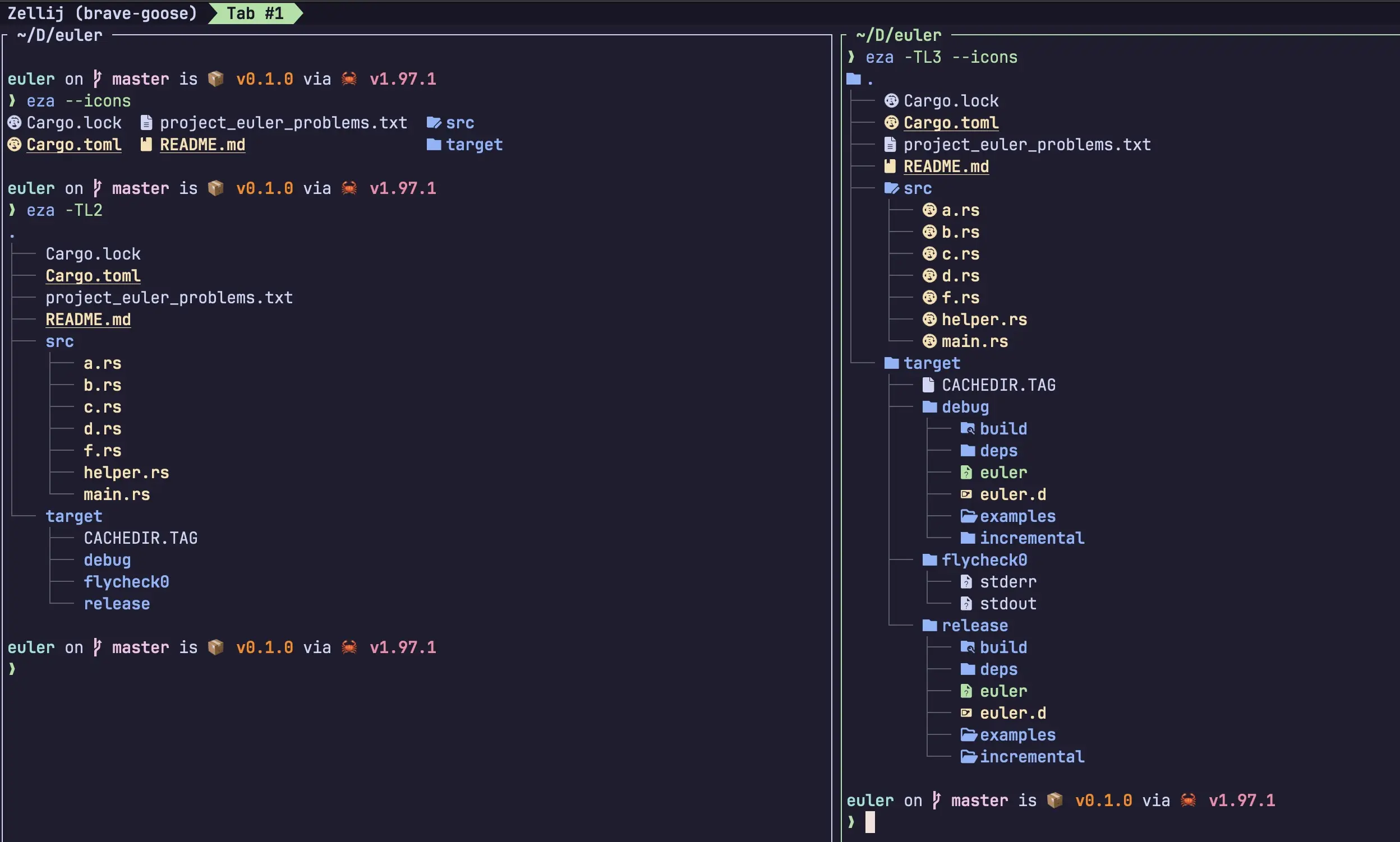Click the empty prompt line in left pane
Screen dimensions: 1400x842
[x=12, y=669]
